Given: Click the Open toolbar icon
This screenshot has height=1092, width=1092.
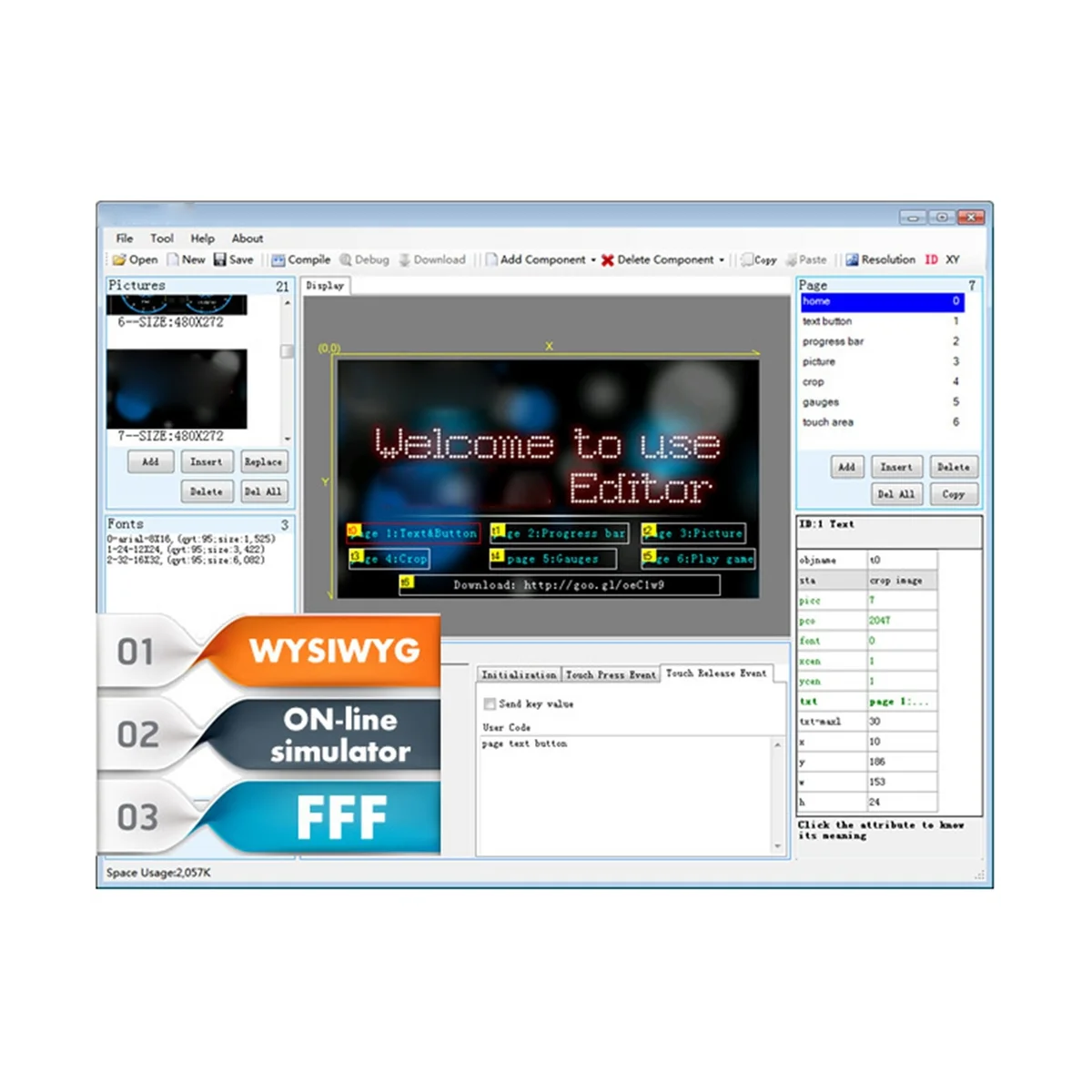Looking at the screenshot, I should coord(134,259).
